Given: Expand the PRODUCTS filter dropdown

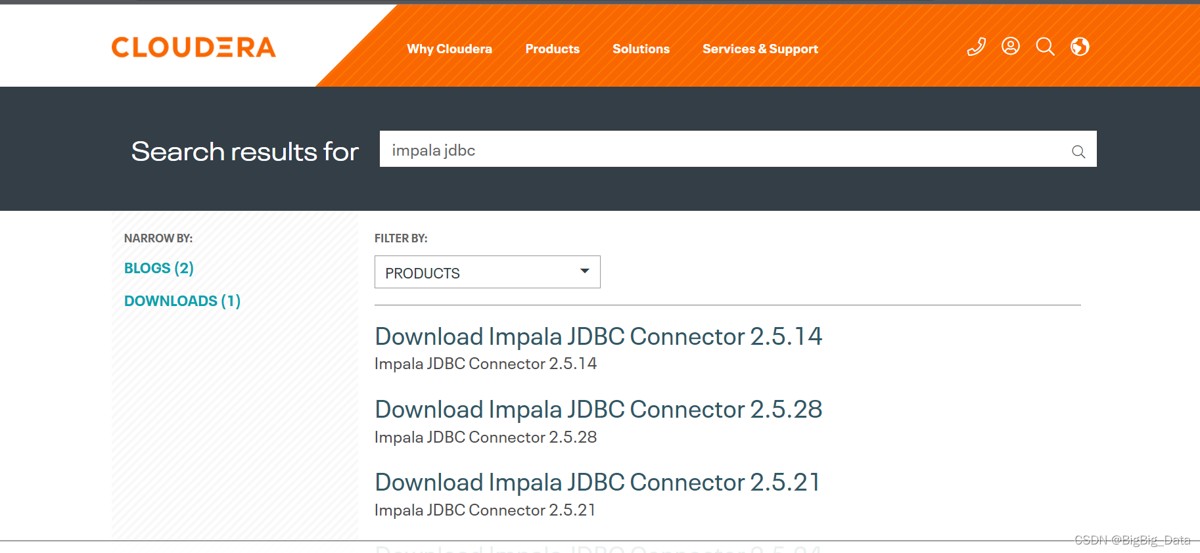Looking at the screenshot, I should [x=487, y=272].
